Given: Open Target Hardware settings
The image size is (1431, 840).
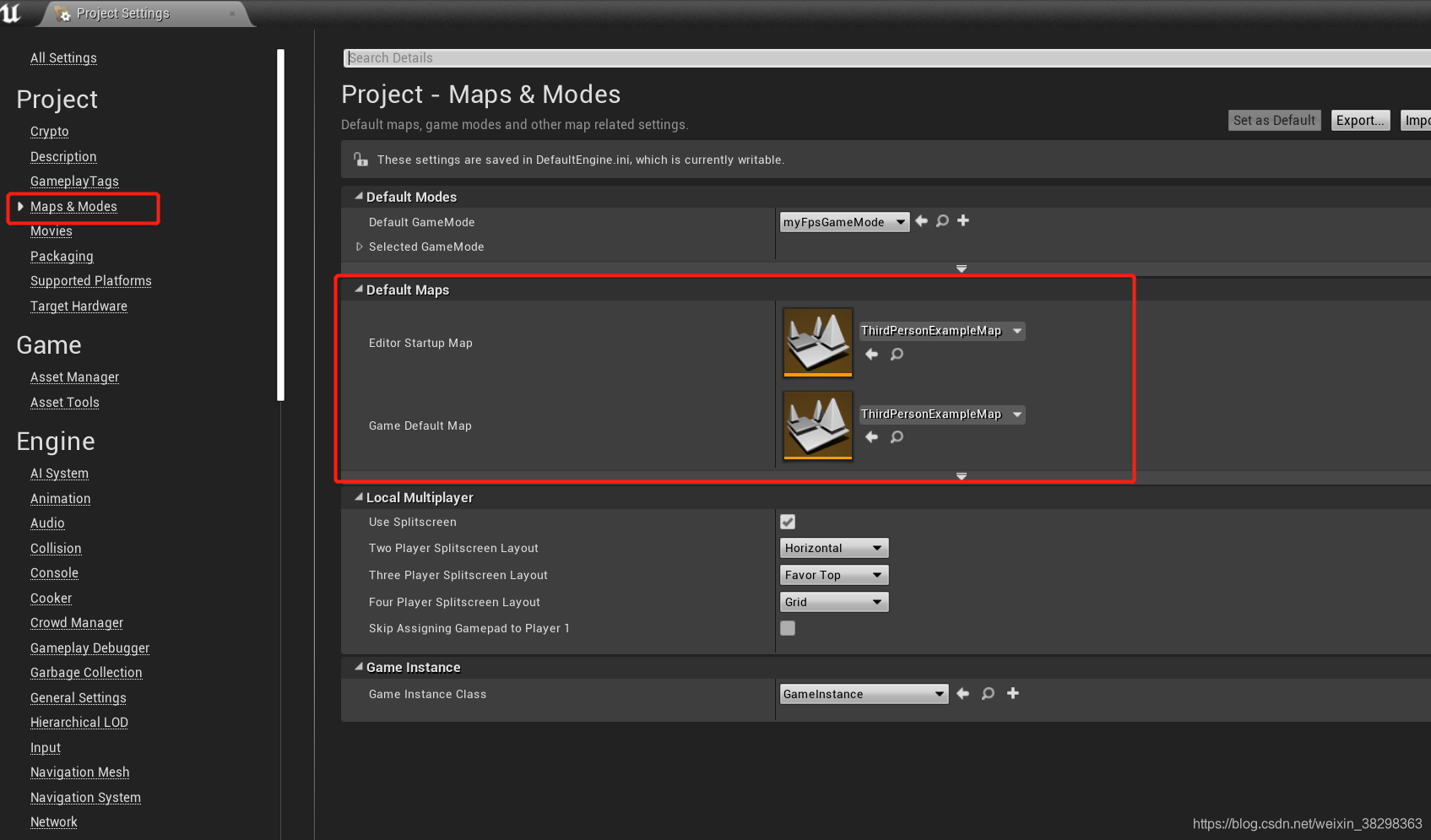Looking at the screenshot, I should pos(79,306).
